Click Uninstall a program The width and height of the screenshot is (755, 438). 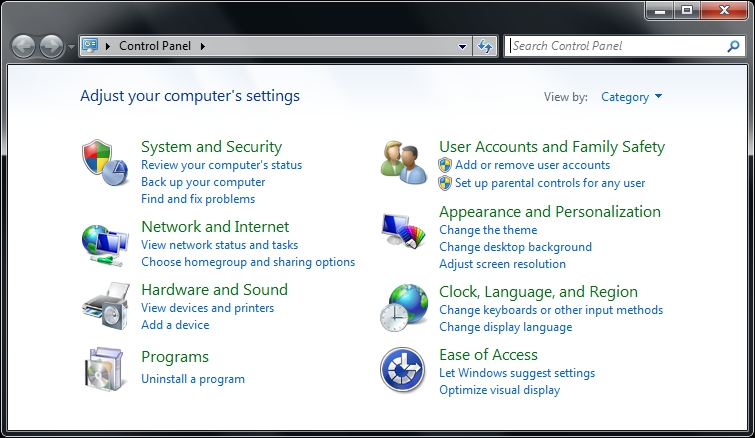[x=193, y=379]
